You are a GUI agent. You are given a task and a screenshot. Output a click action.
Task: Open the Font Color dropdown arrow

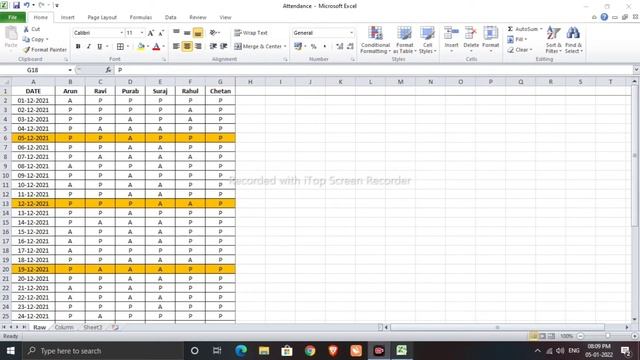click(164, 47)
